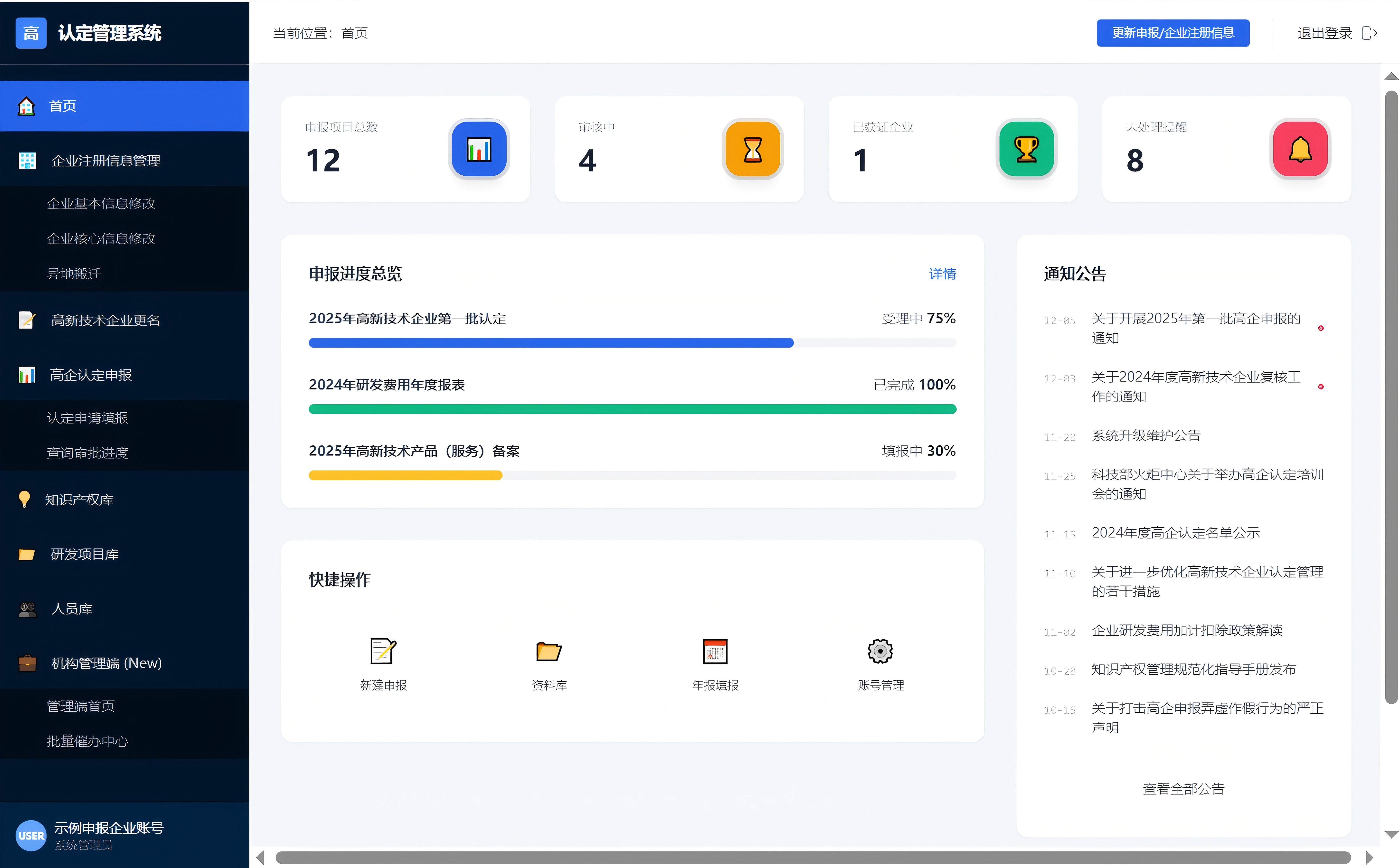This screenshot has width=1400, height=868.
Task: Select 查询审批进度 submenu item
Action: 87,453
